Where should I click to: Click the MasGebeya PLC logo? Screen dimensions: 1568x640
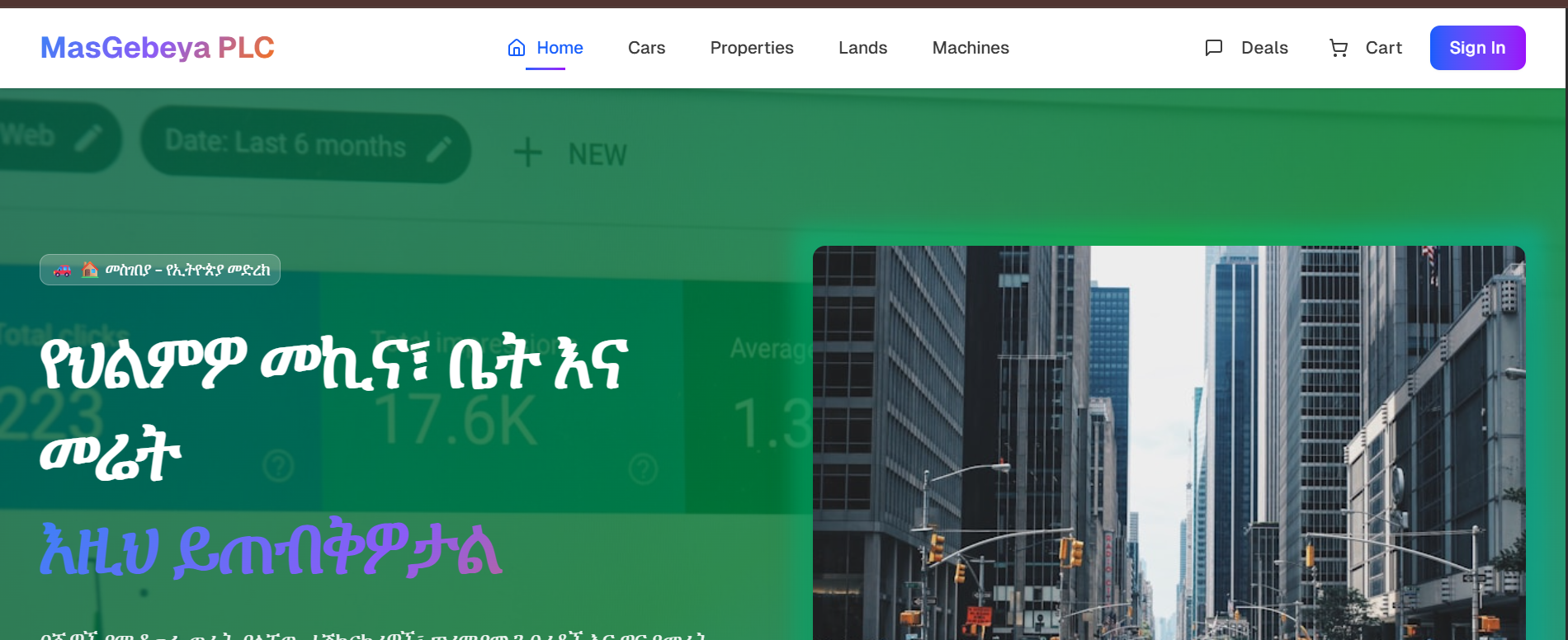pyautogui.click(x=157, y=48)
